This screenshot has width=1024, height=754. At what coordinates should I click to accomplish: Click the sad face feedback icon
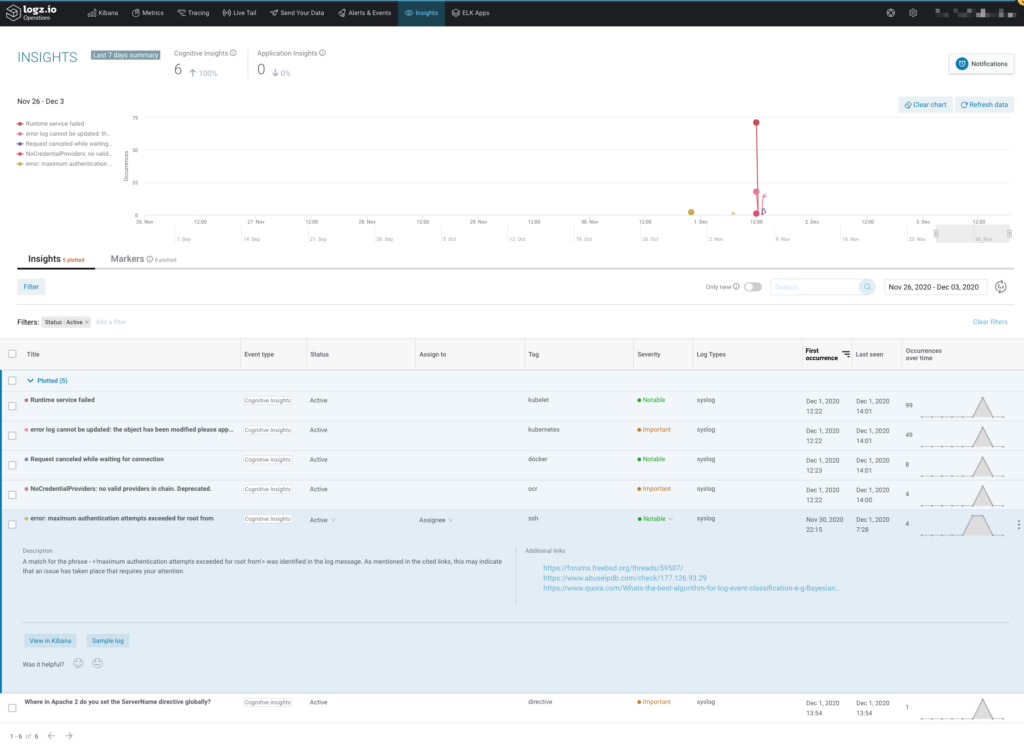point(97,663)
